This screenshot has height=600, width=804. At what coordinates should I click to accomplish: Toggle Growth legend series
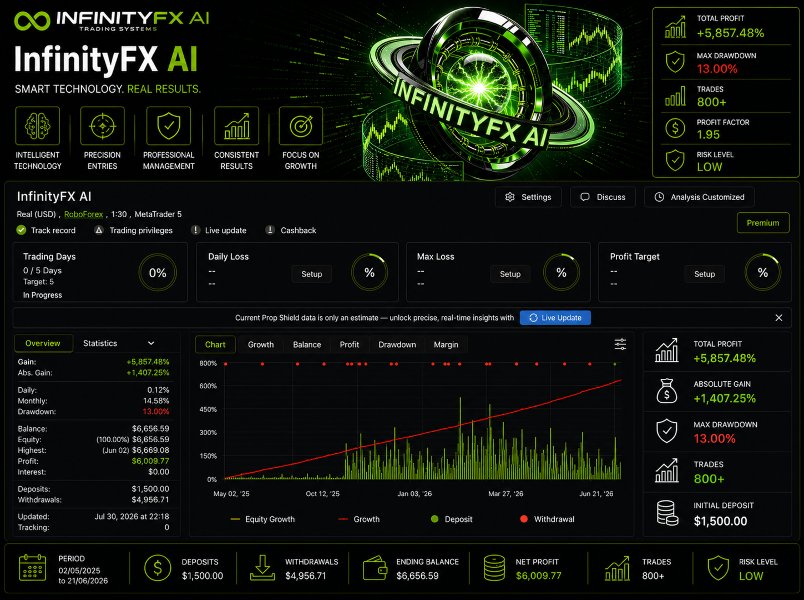359,519
